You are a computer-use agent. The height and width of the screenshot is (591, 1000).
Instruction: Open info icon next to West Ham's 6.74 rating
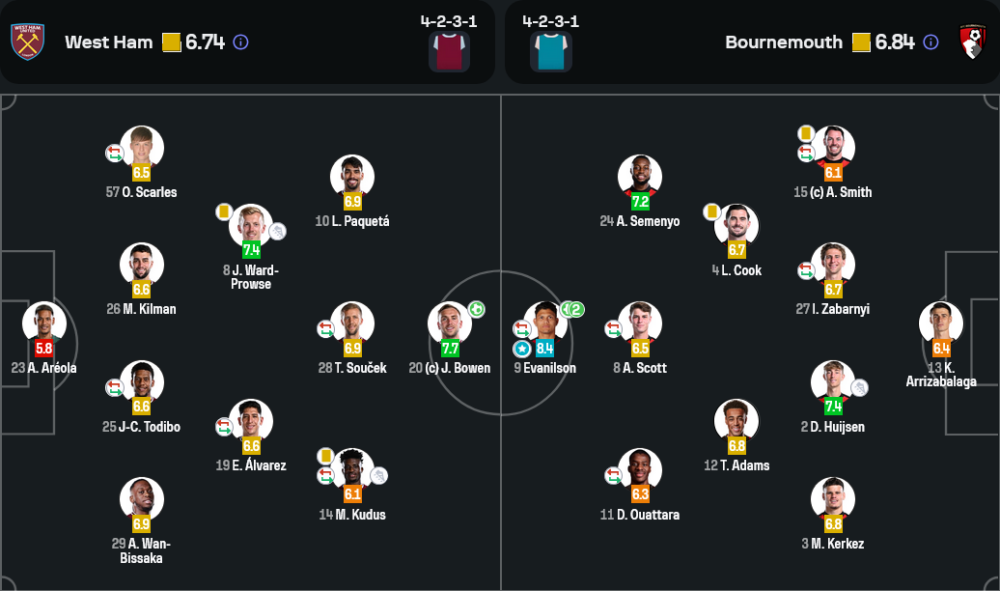[241, 43]
